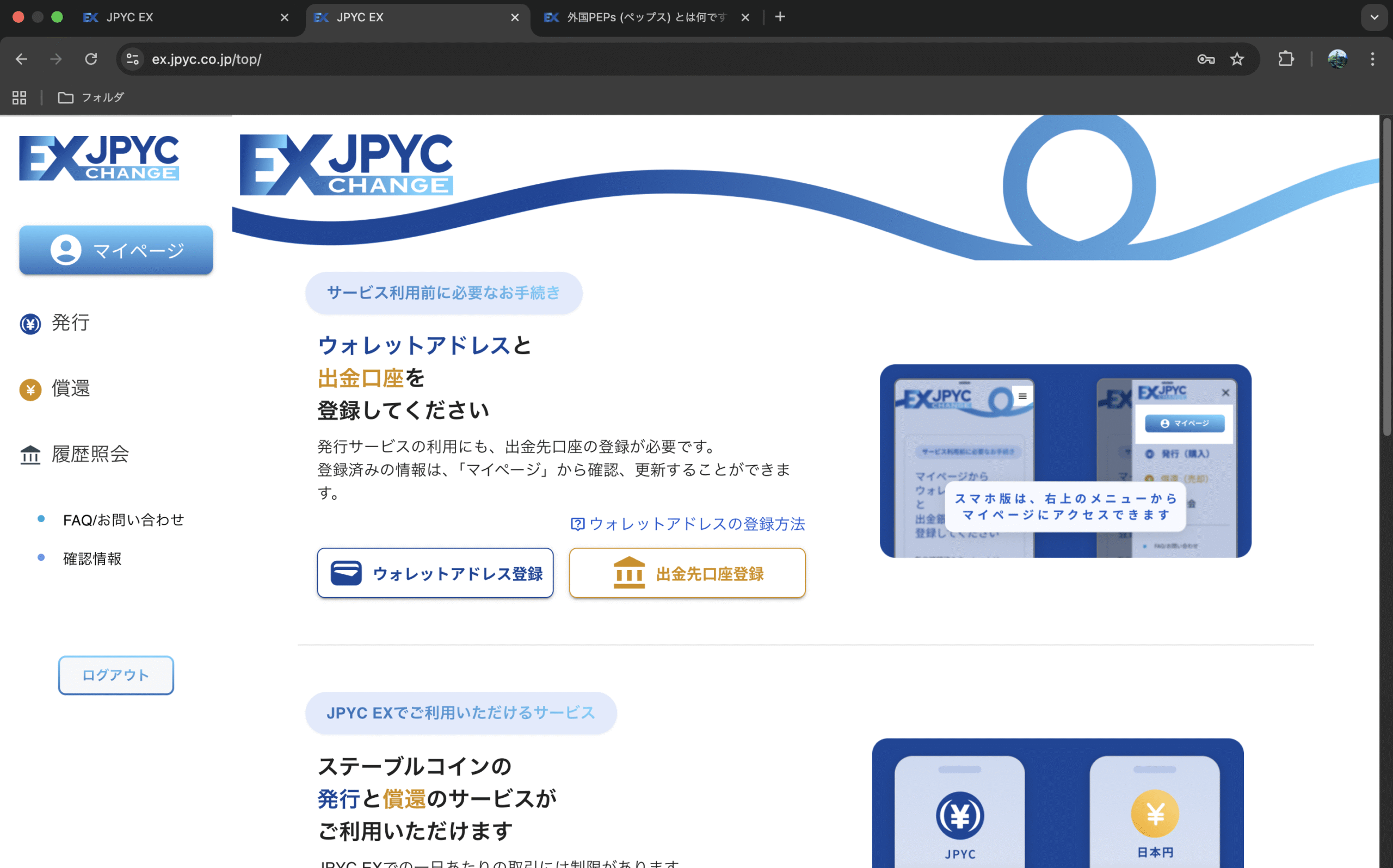1393x868 pixels.
Task: Click the password key icon in address bar
Action: point(1205,59)
